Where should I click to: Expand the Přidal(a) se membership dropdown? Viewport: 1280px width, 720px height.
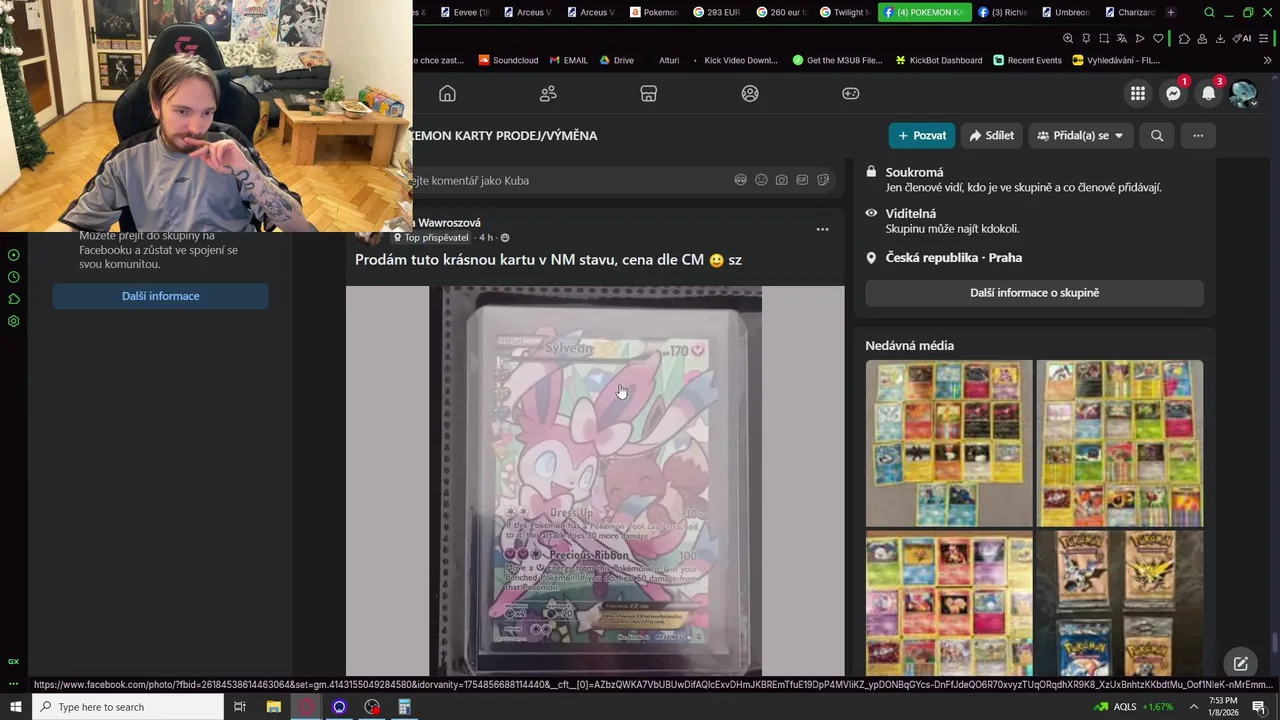tap(1081, 135)
